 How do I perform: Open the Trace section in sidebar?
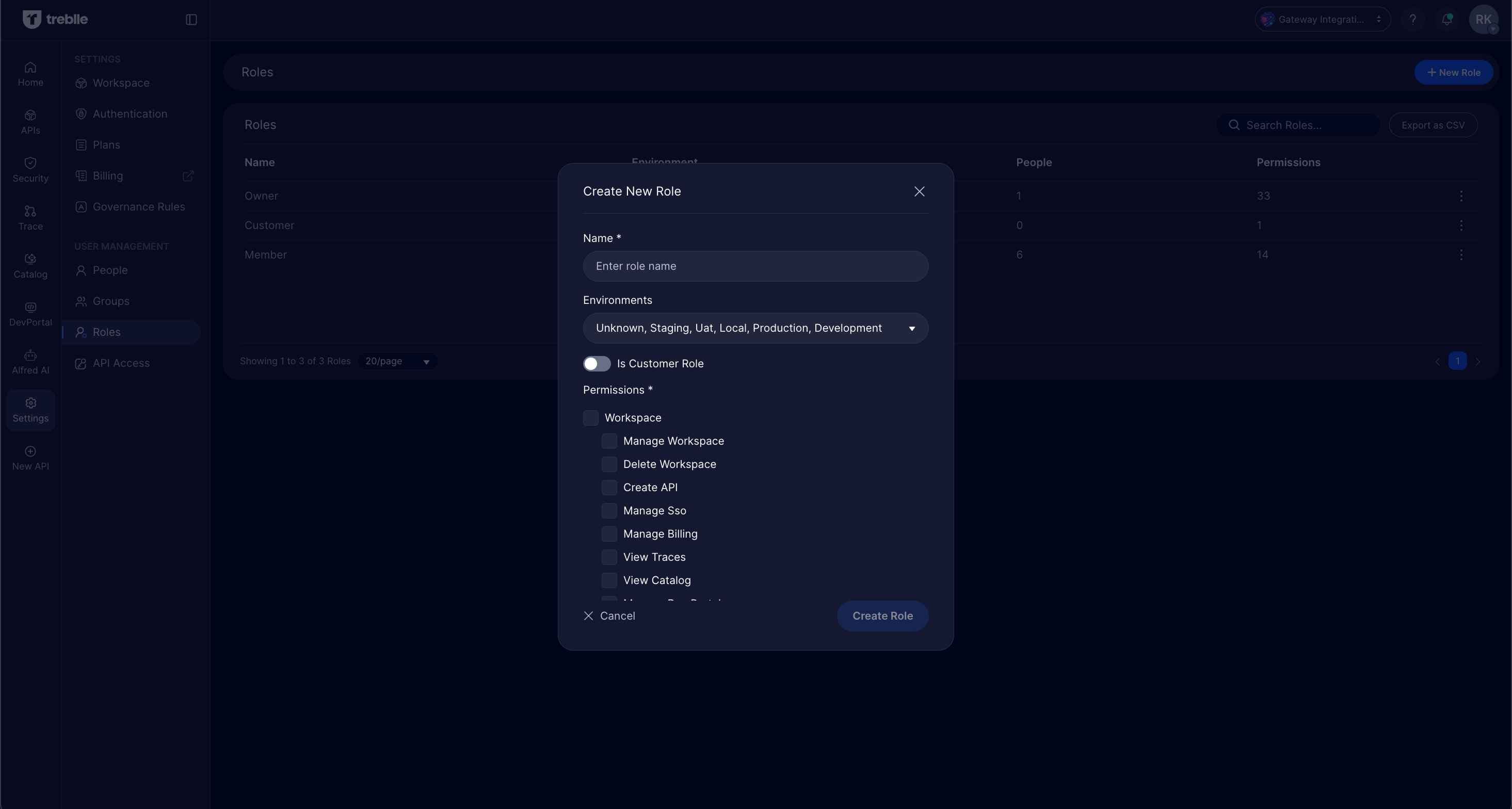[x=30, y=218]
